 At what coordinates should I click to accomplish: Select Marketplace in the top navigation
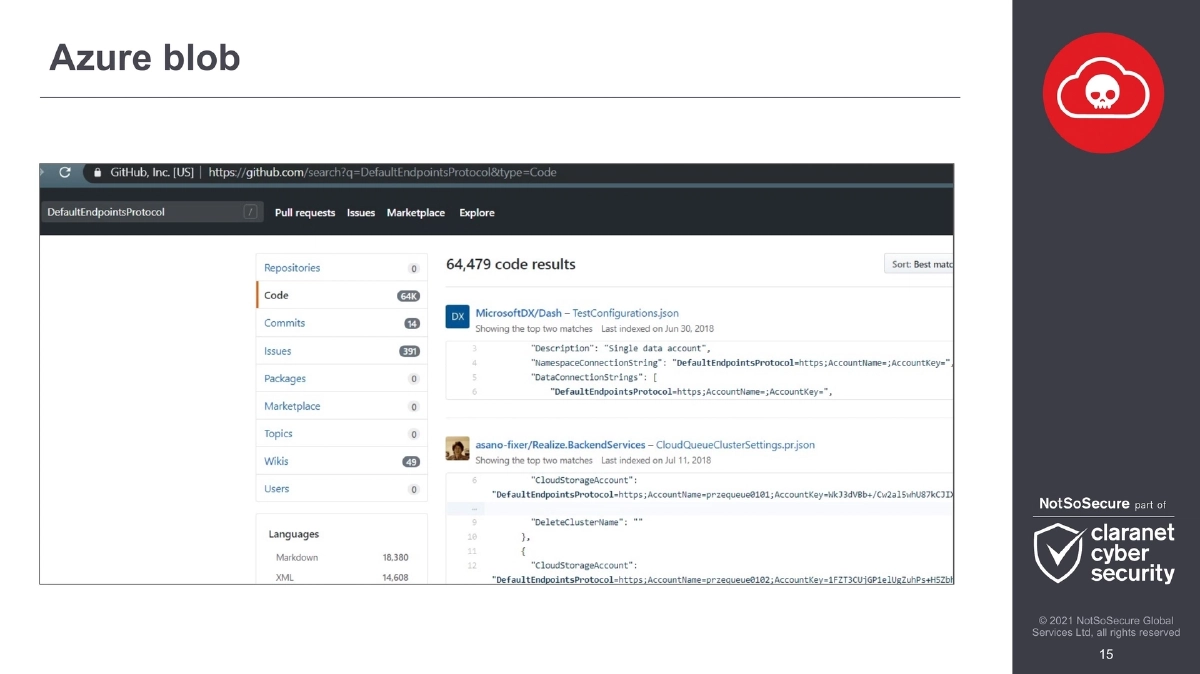pyautogui.click(x=415, y=212)
